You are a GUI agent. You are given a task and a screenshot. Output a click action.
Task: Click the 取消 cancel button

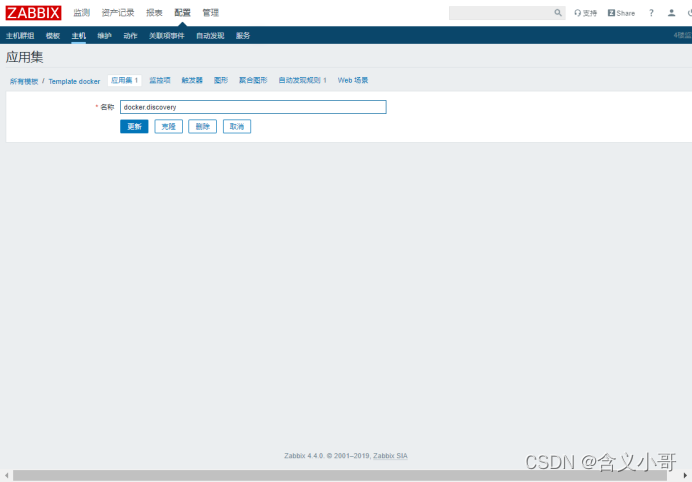coord(237,127)
